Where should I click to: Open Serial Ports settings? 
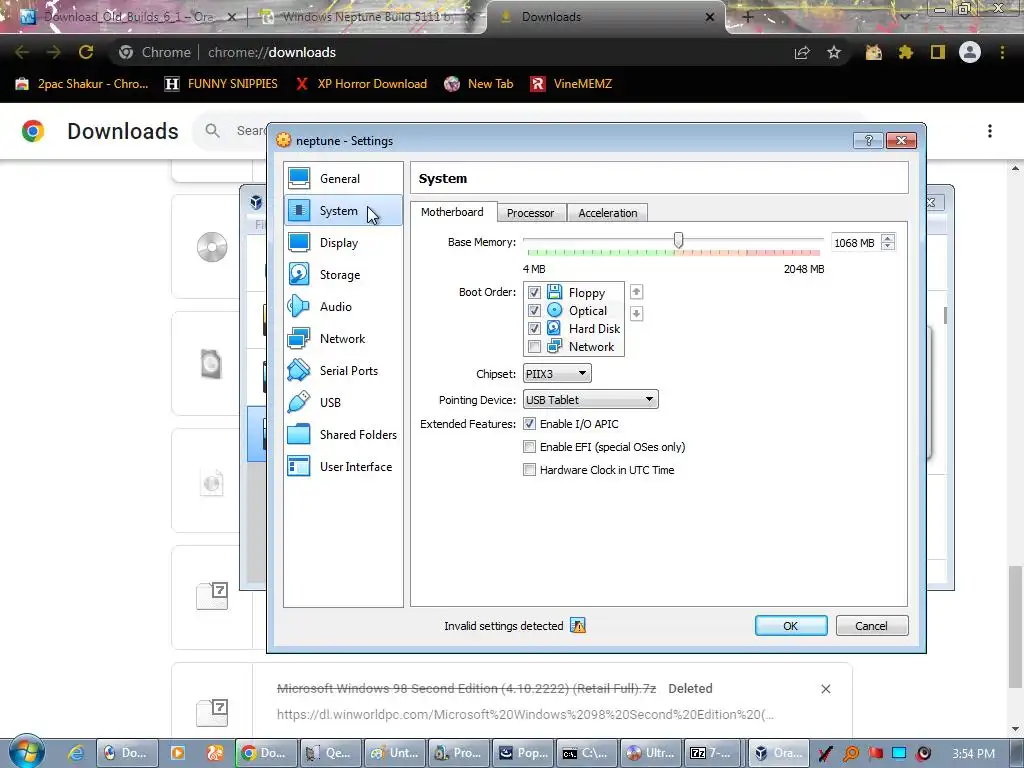[343, 370]
